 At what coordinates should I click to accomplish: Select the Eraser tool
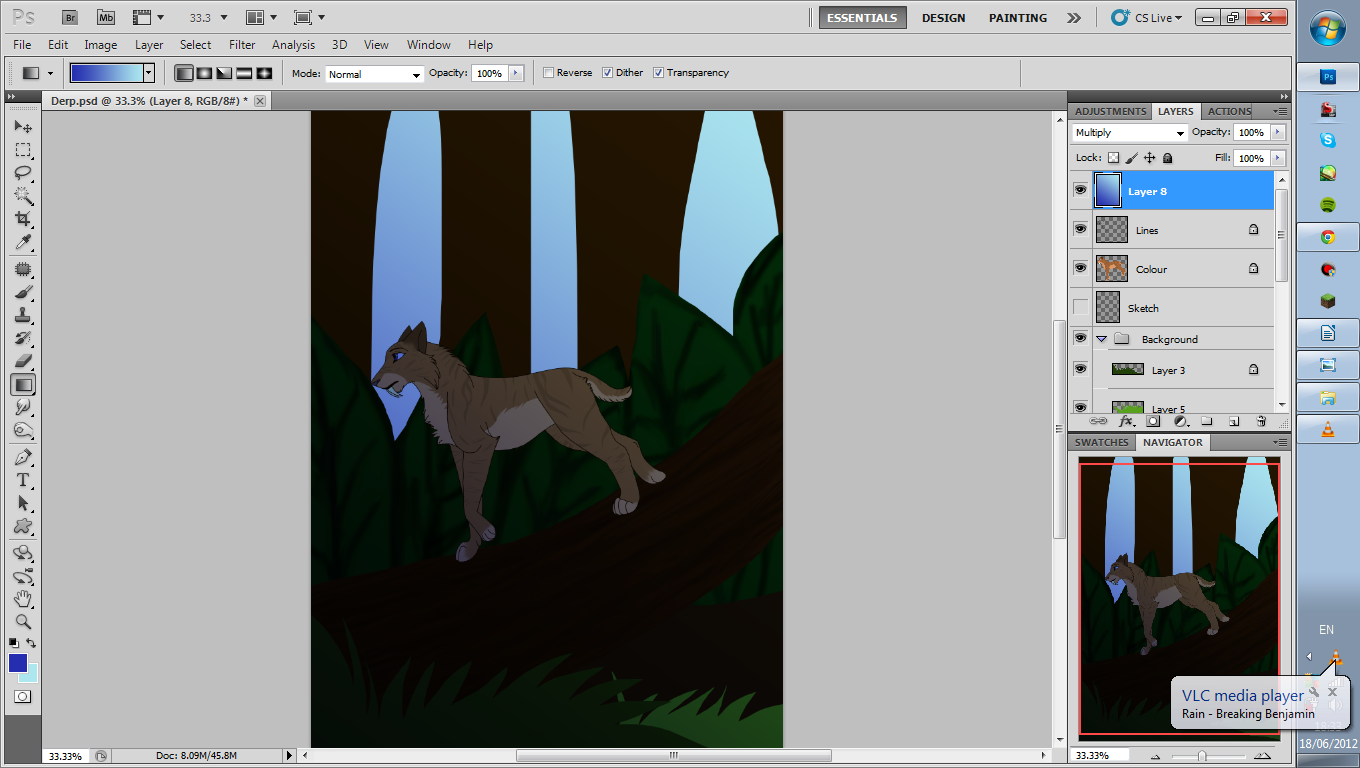(23, 361)
